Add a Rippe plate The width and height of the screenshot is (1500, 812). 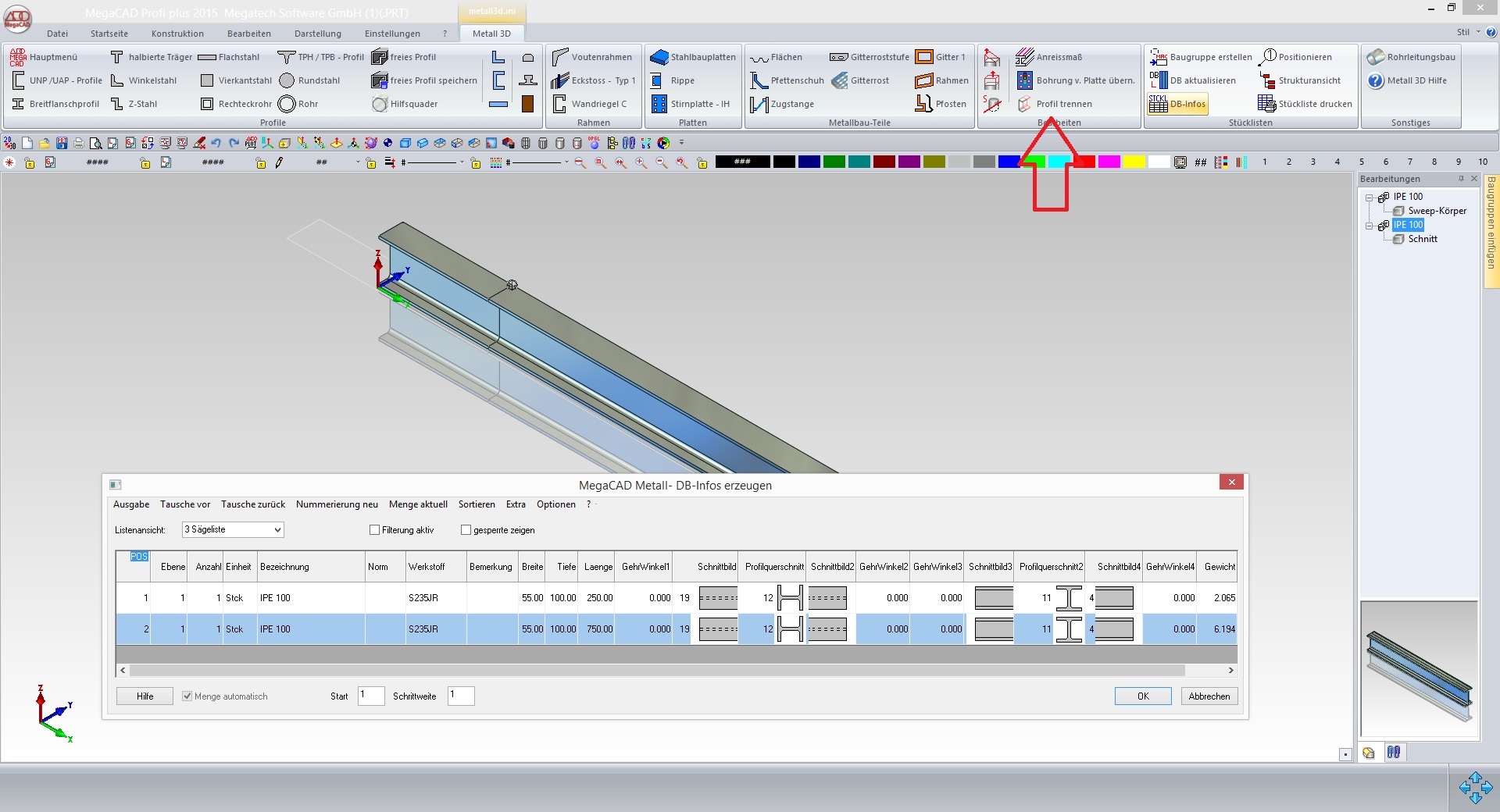coord(673,80)
